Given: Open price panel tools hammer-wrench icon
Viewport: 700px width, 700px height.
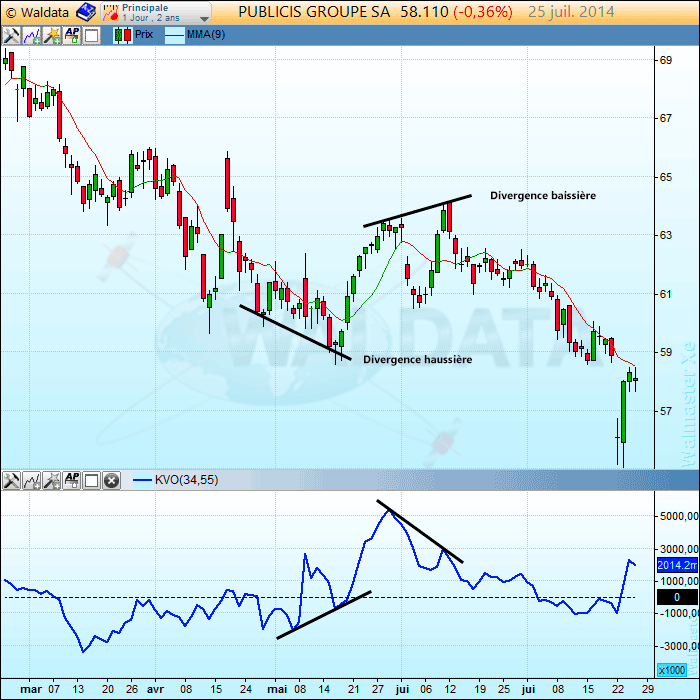Looking at the screenshot, I should click(11, 35).
